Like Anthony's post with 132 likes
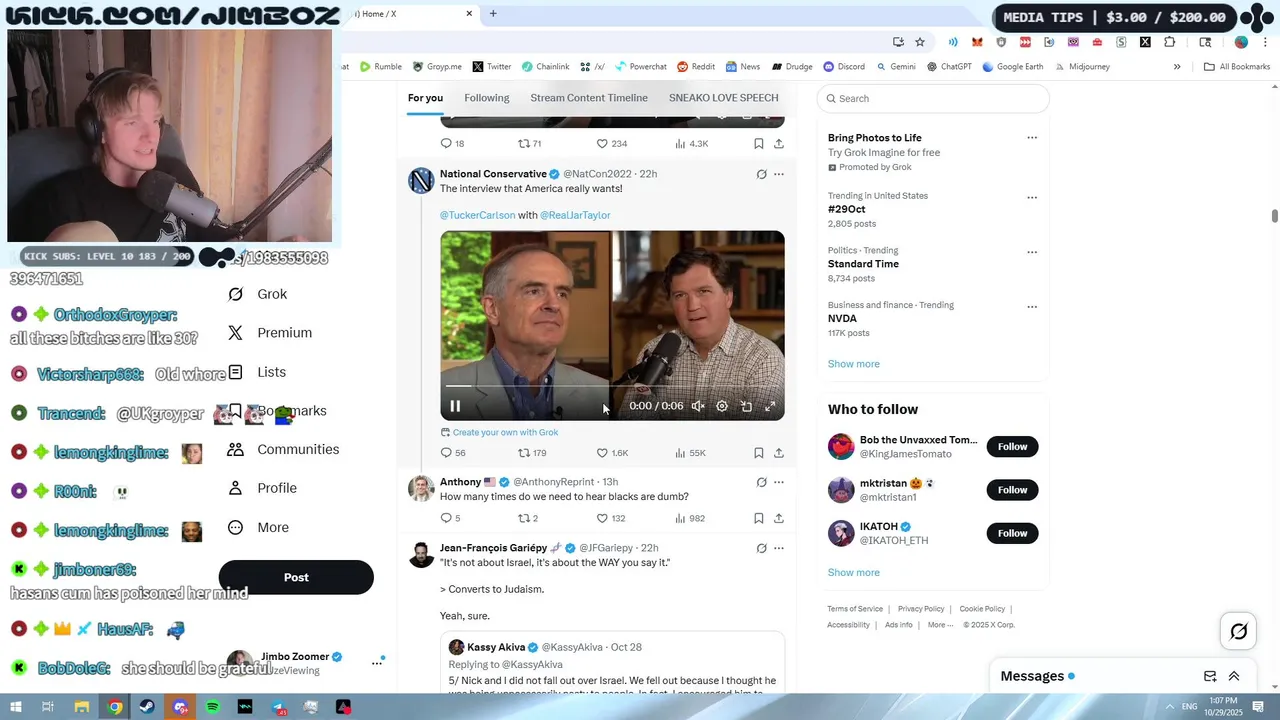 (x=610, y=518)
